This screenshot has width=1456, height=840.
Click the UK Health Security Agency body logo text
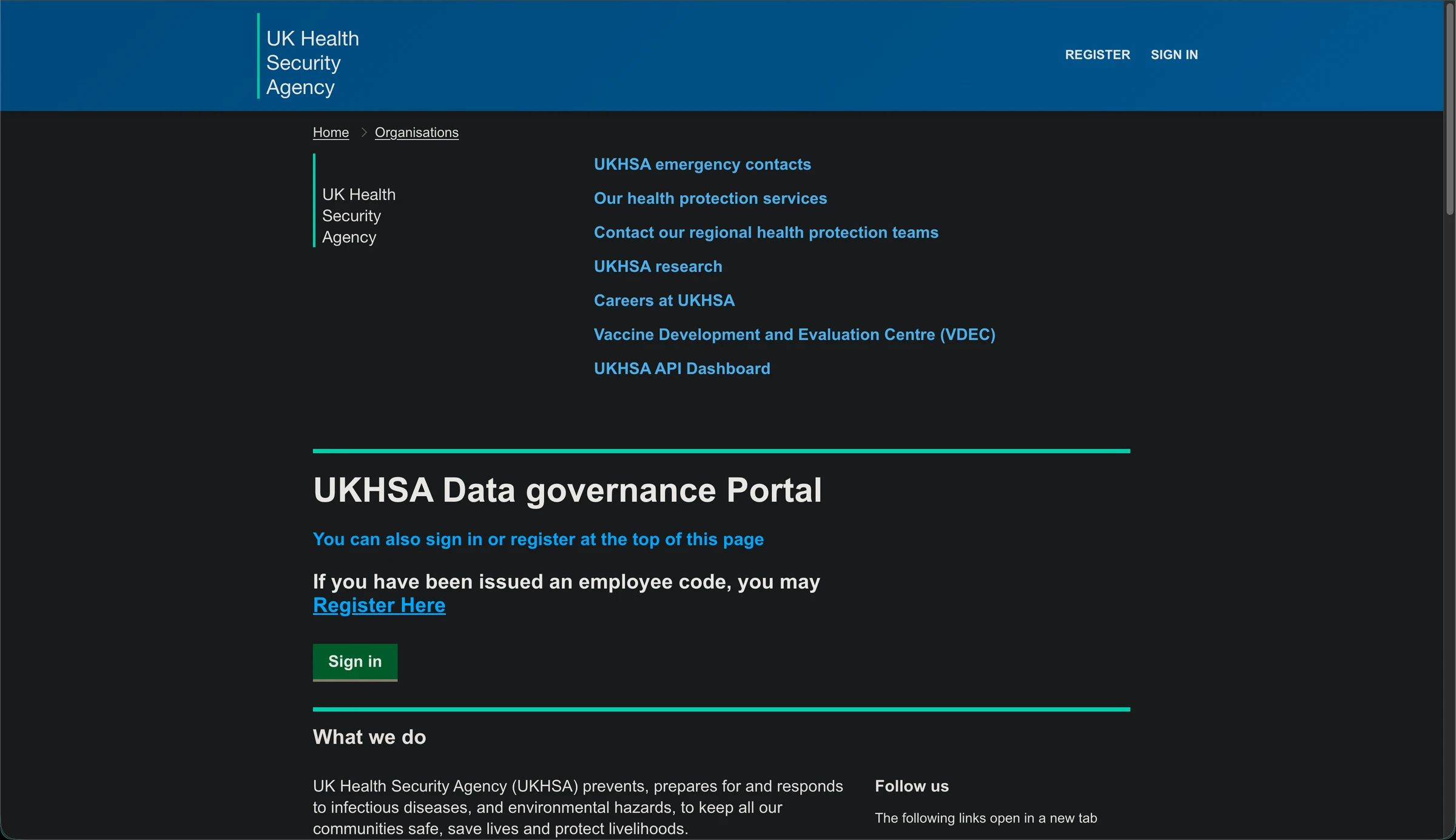coord(358,216)
